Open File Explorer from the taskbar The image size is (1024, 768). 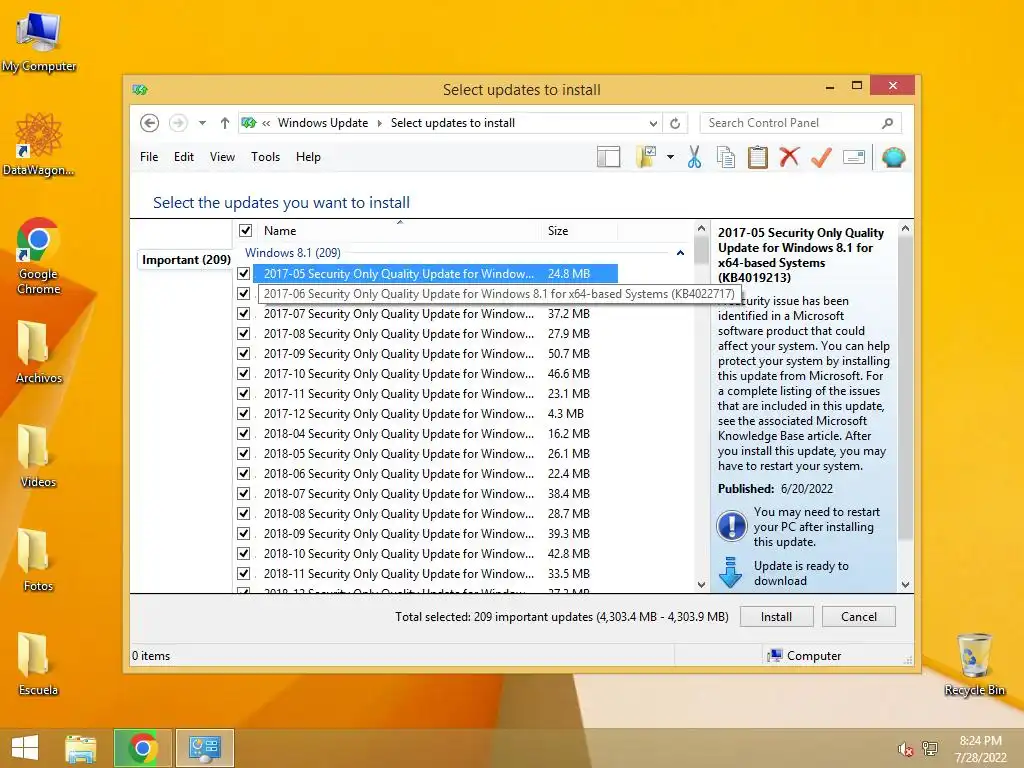coord(81,748)
